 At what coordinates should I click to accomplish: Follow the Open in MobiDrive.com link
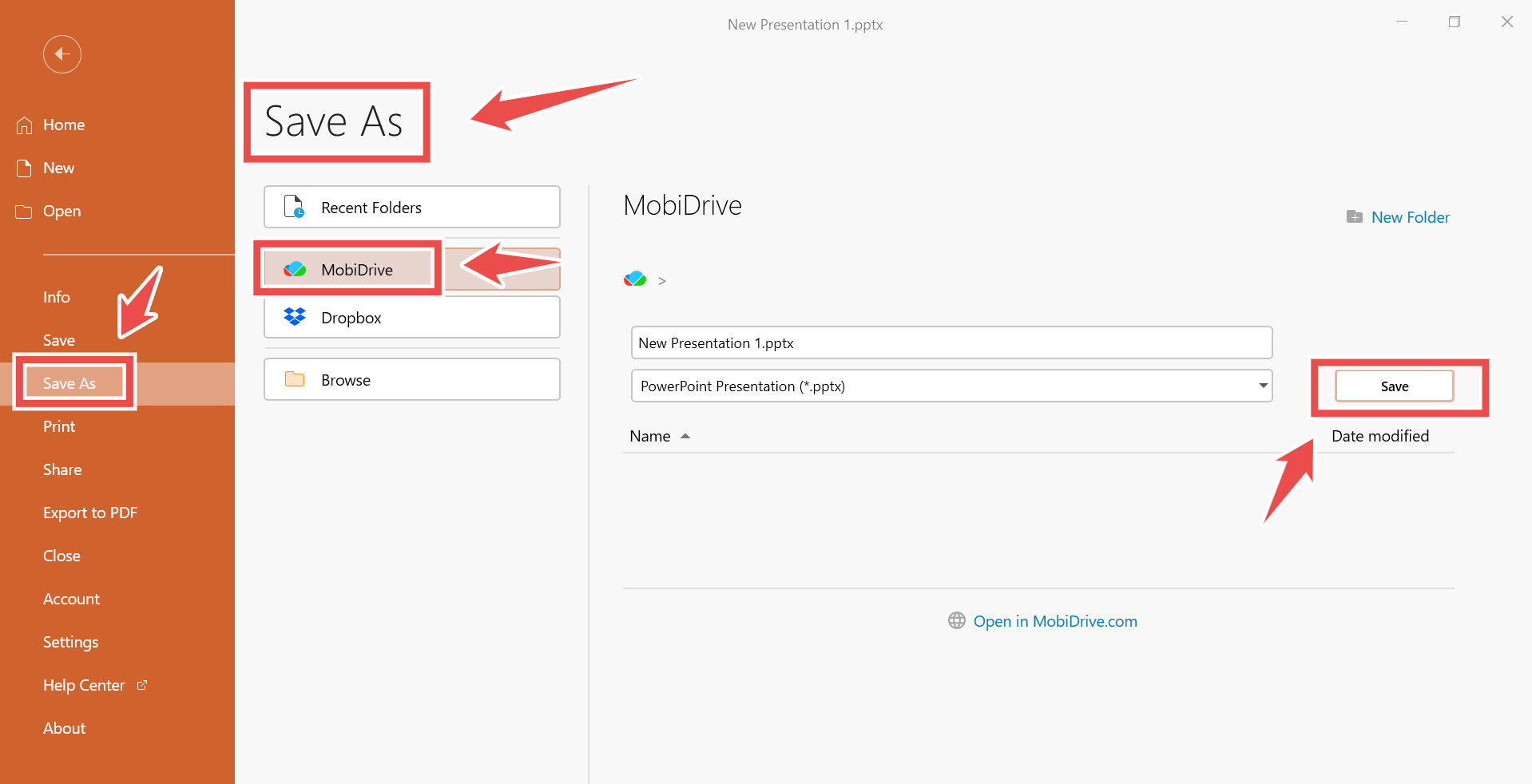tap(1054, 621)
